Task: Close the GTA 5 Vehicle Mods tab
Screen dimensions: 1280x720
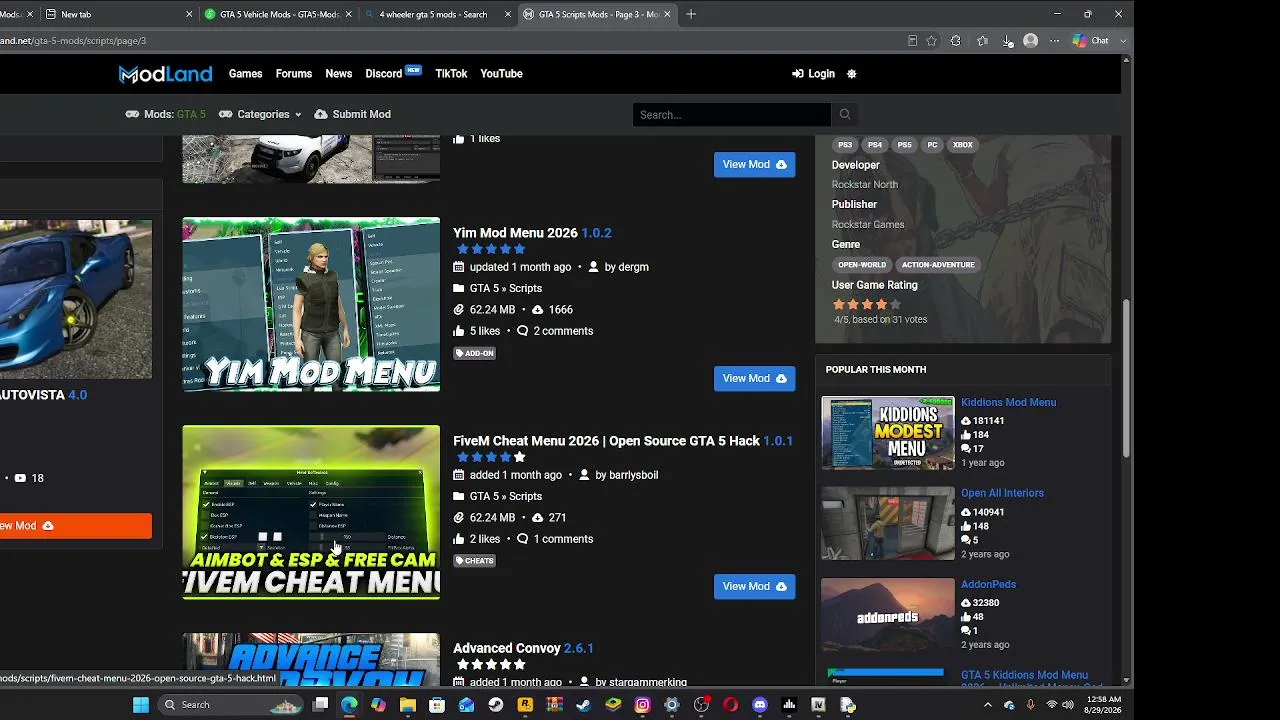Action: coord(349,14)
